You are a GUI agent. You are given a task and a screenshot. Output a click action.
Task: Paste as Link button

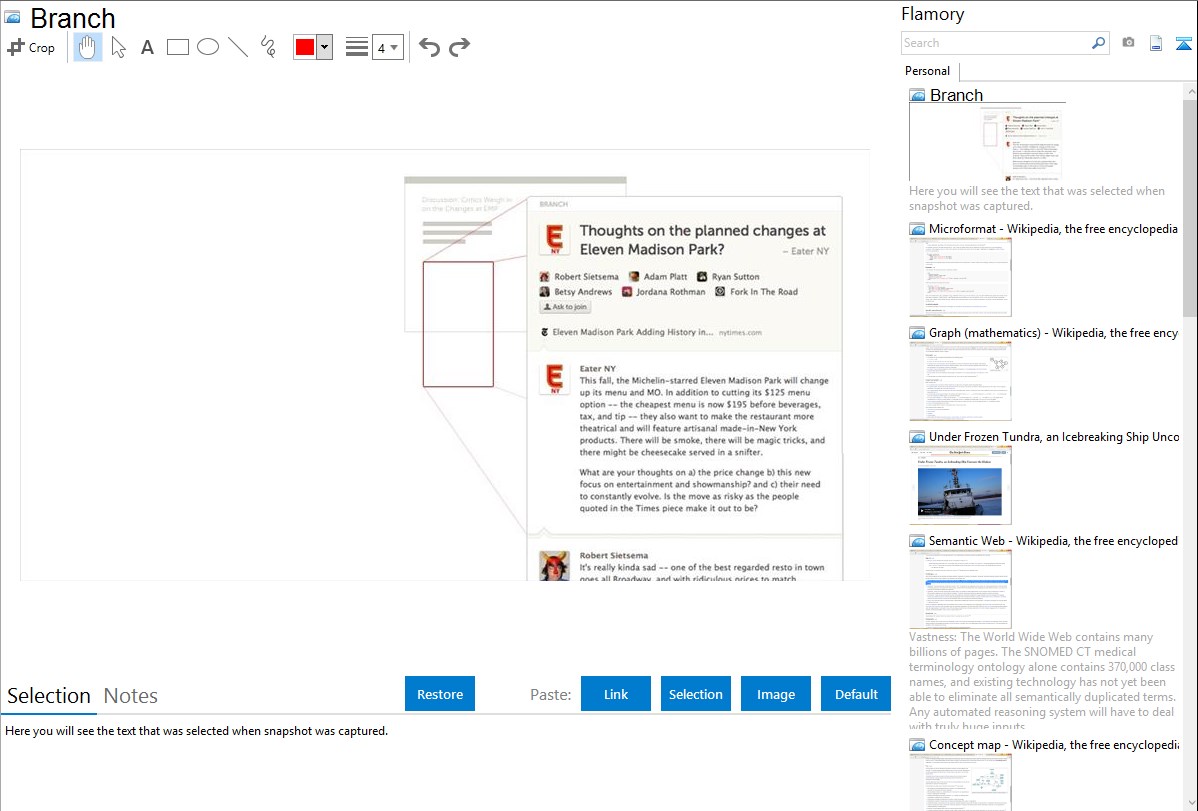pos(616,694)
